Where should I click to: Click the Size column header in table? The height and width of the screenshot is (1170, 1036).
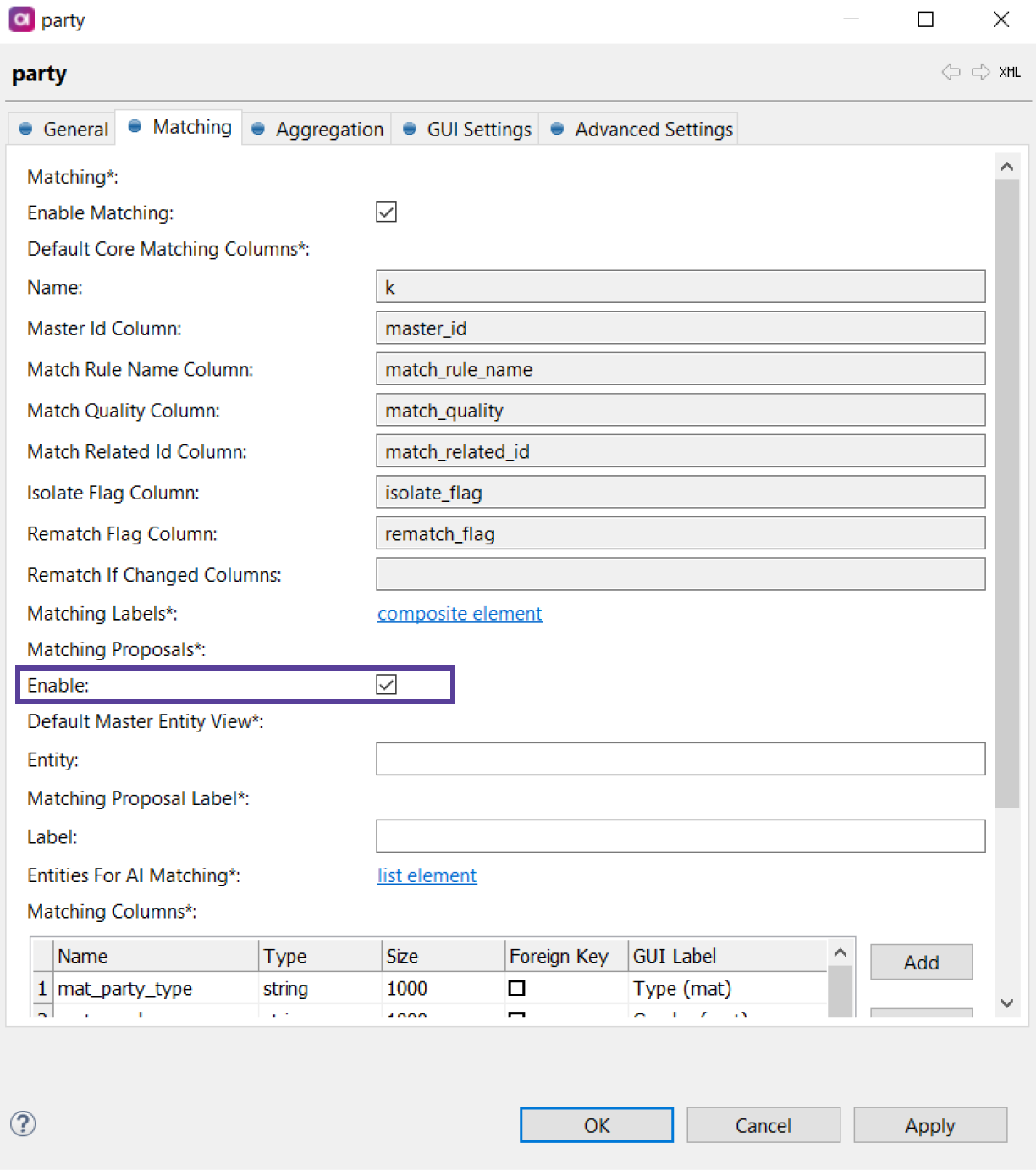[443, 956]
